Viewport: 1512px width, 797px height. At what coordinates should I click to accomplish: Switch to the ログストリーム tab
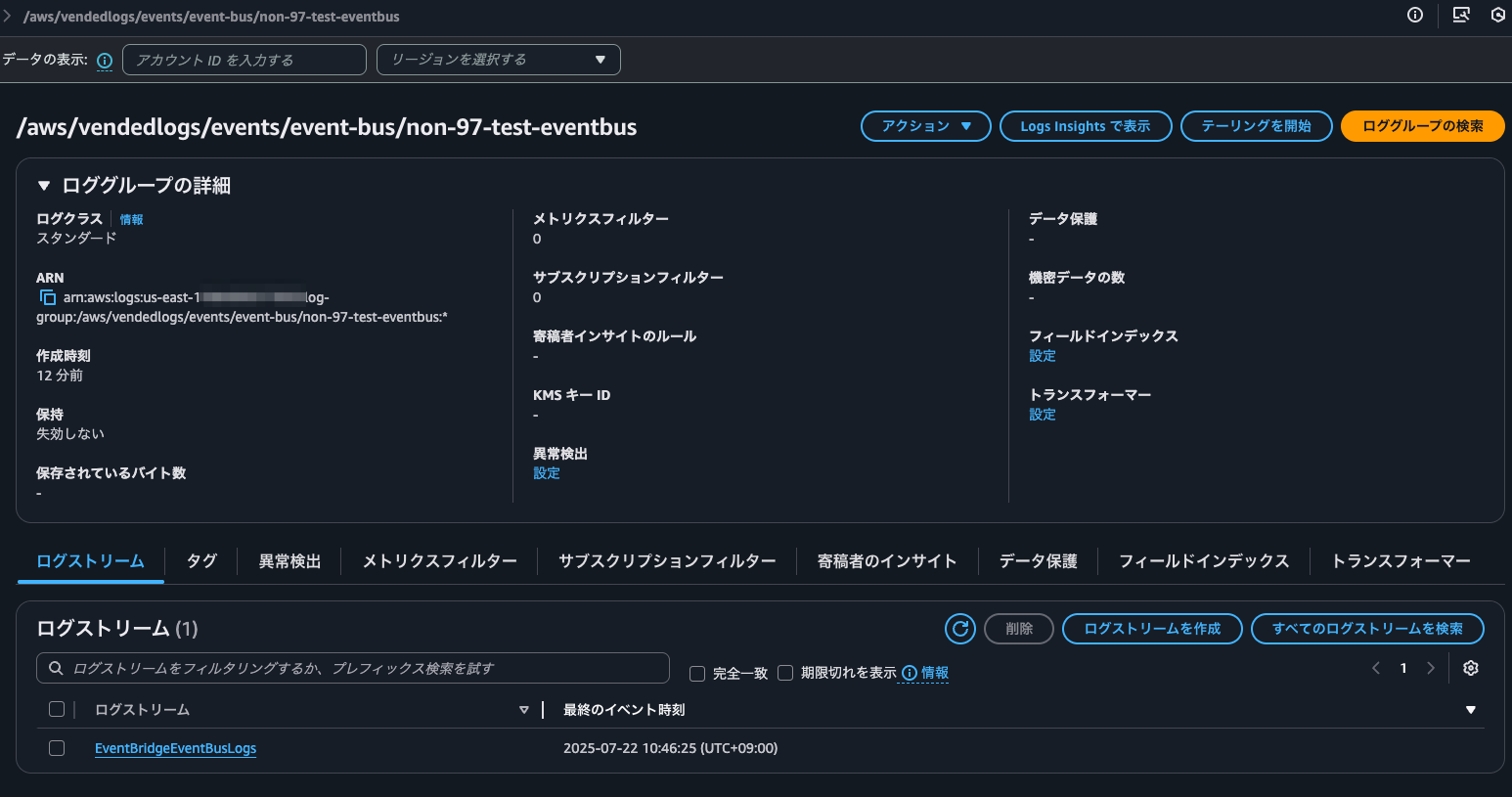[x=90, y=561]
